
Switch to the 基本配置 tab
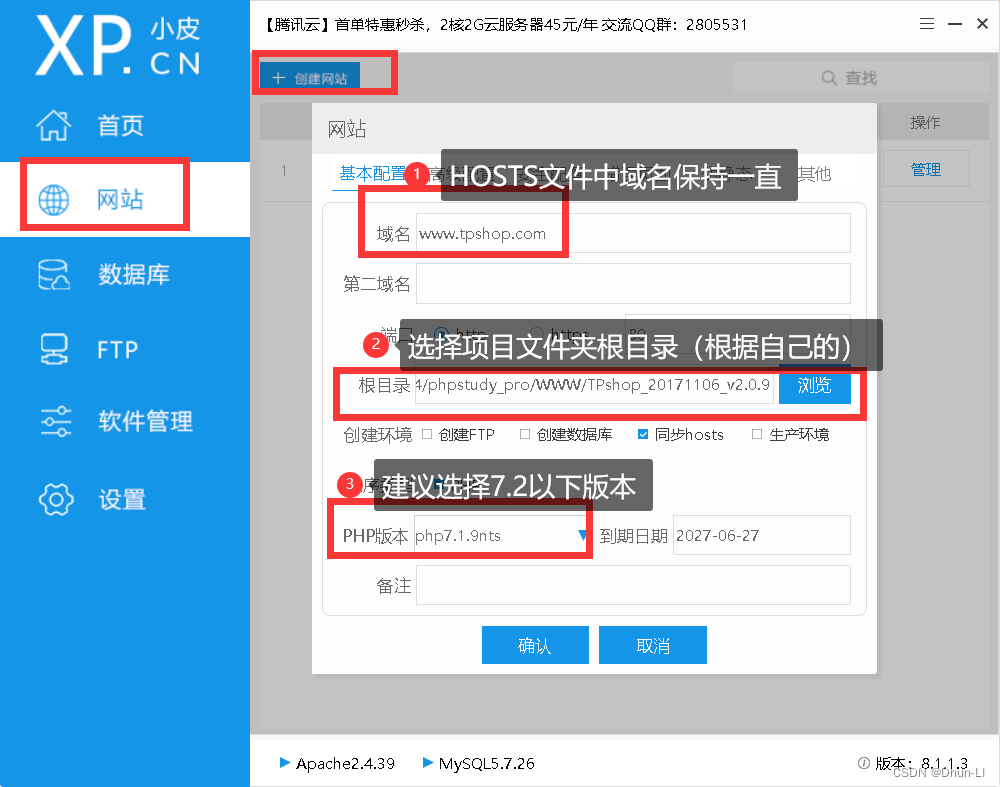(372, 173)
